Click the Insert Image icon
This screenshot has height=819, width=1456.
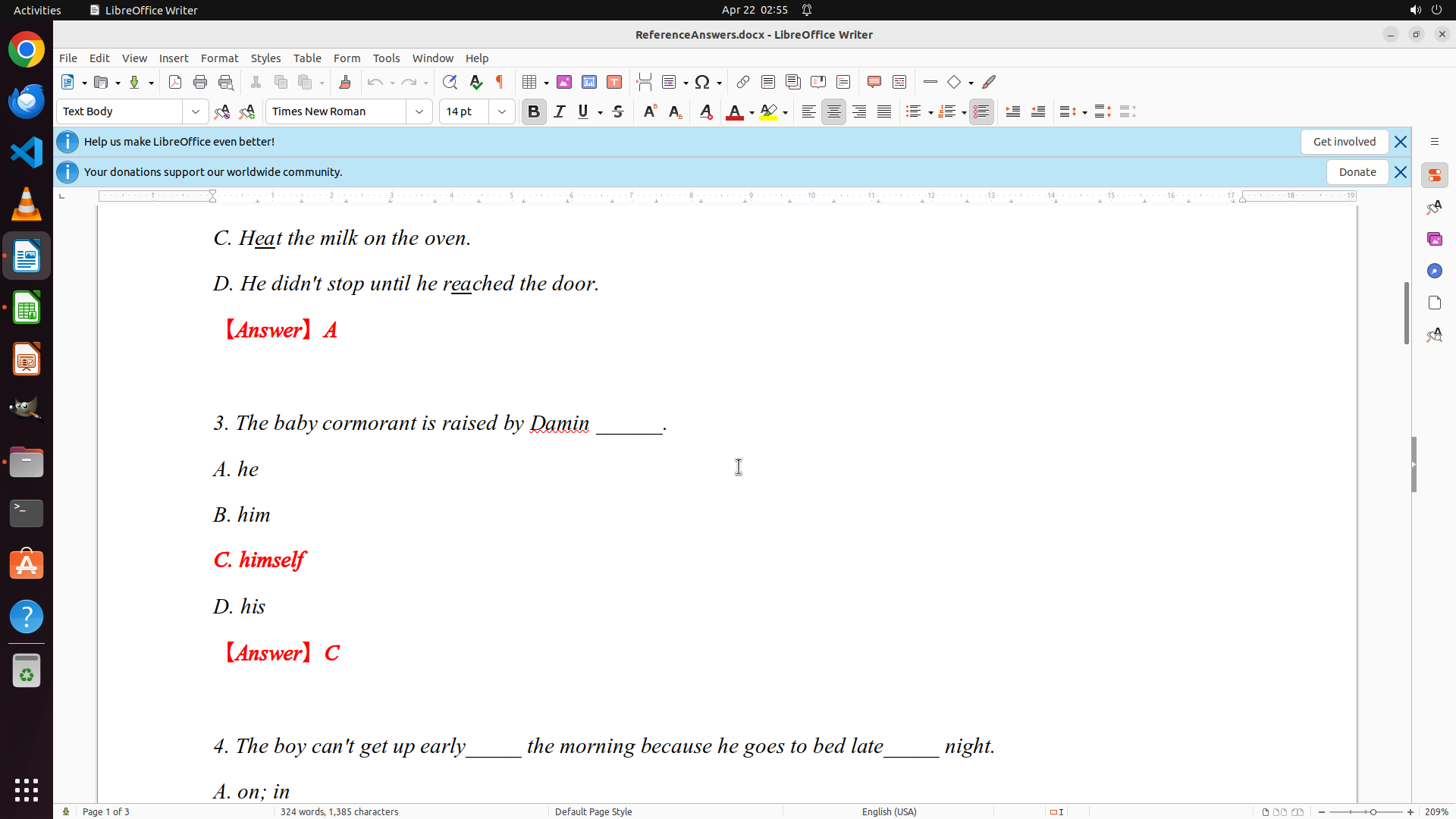click(564, 82)
